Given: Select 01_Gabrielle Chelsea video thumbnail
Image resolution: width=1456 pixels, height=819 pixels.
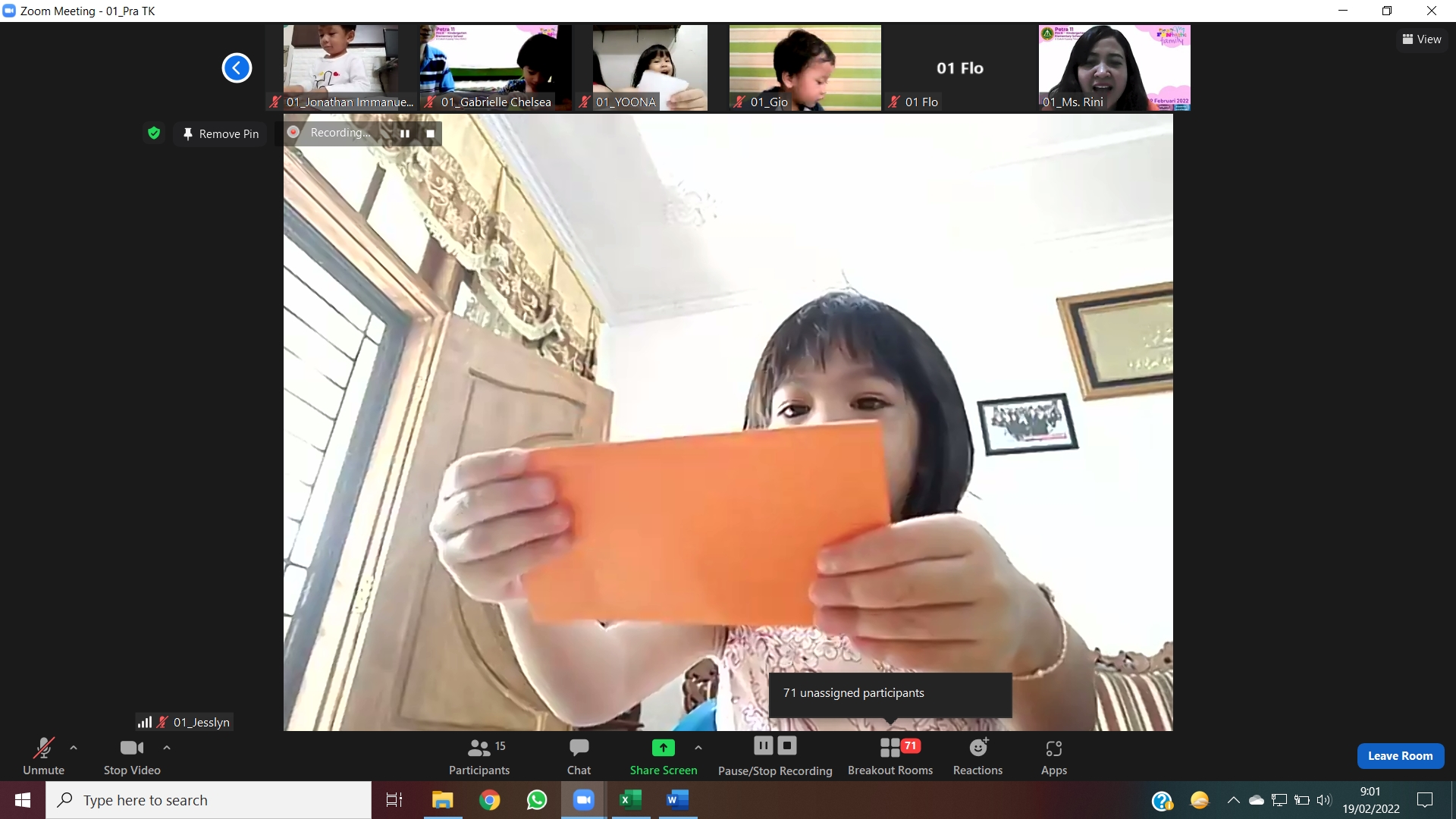Looking at the screenshot, I should point(496,67).
